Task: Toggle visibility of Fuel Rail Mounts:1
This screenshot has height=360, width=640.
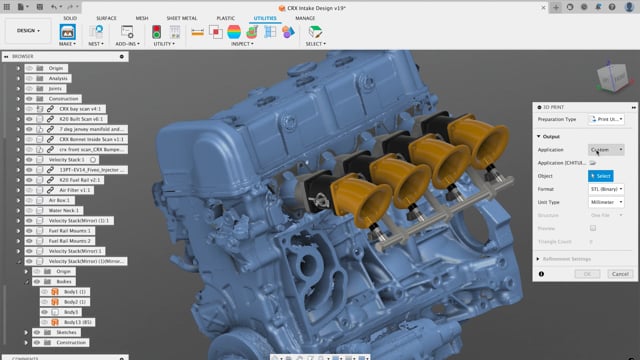Action: pos(29,231)
